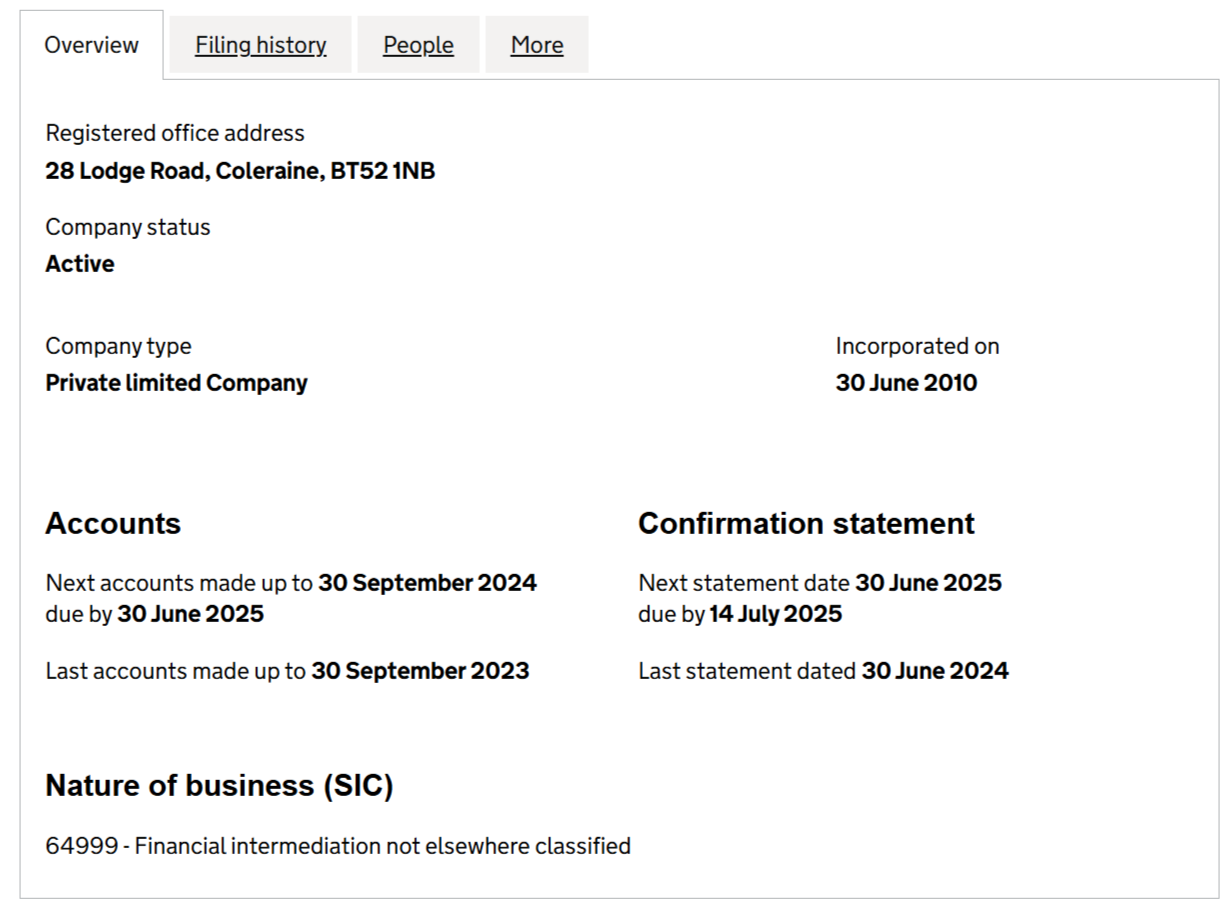Click the Overview tab

click(x=91, y=44)
